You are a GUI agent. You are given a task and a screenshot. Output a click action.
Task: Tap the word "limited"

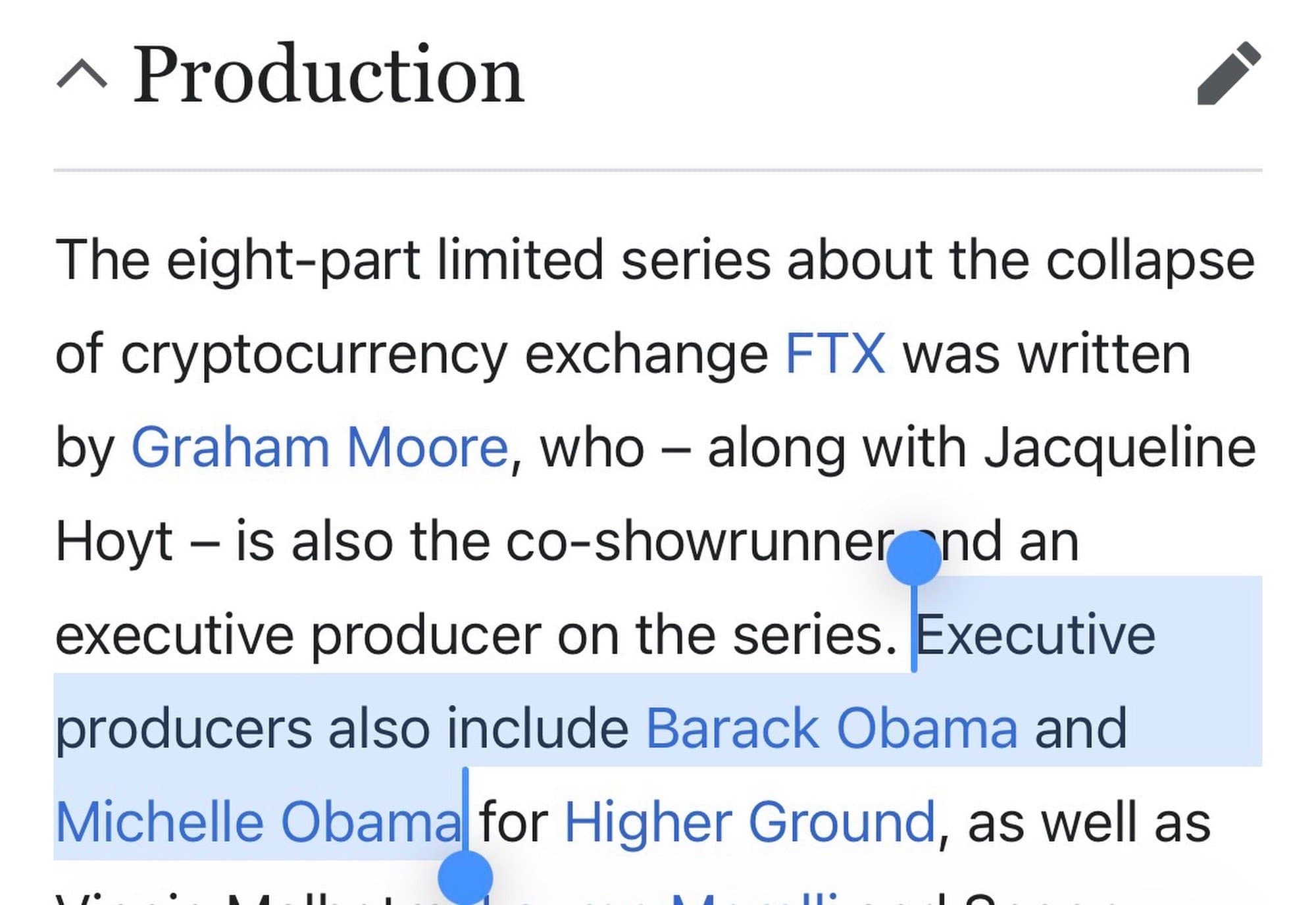520,261
